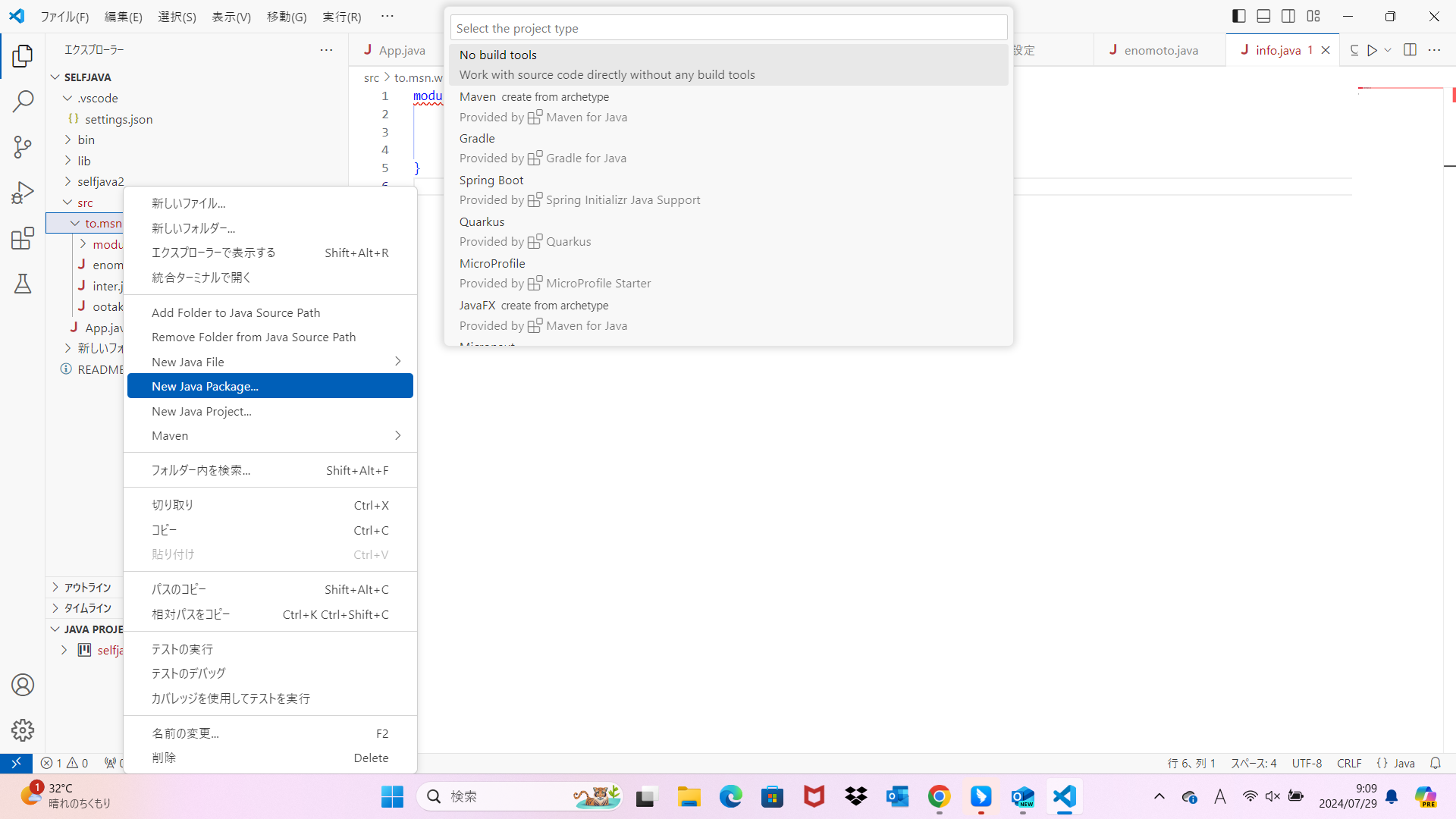This screenshot has width=1456, height=819.
Task: Choose MicroProfile project type
Action: (x=729, y=274)
